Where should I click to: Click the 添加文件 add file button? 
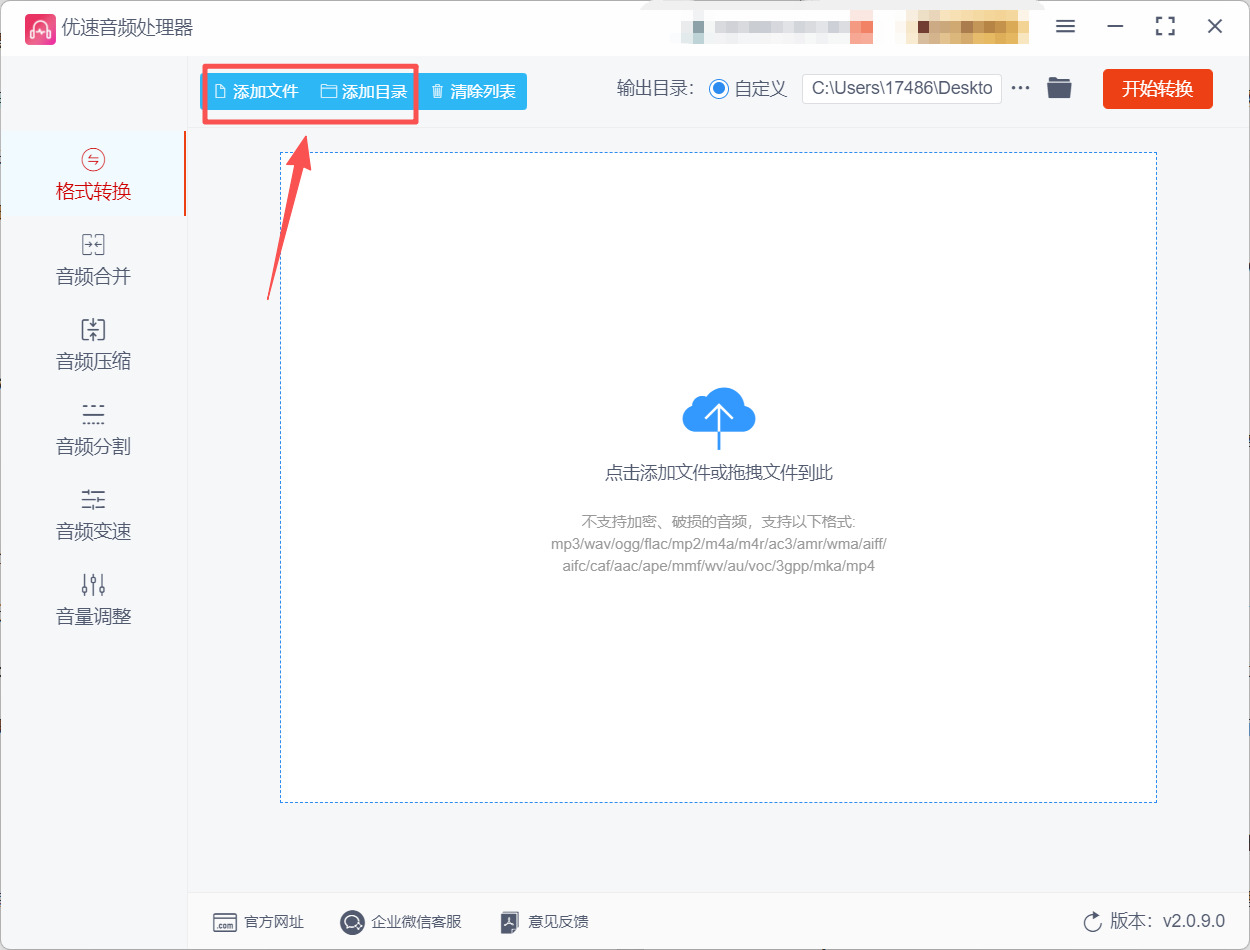[255, 90]
